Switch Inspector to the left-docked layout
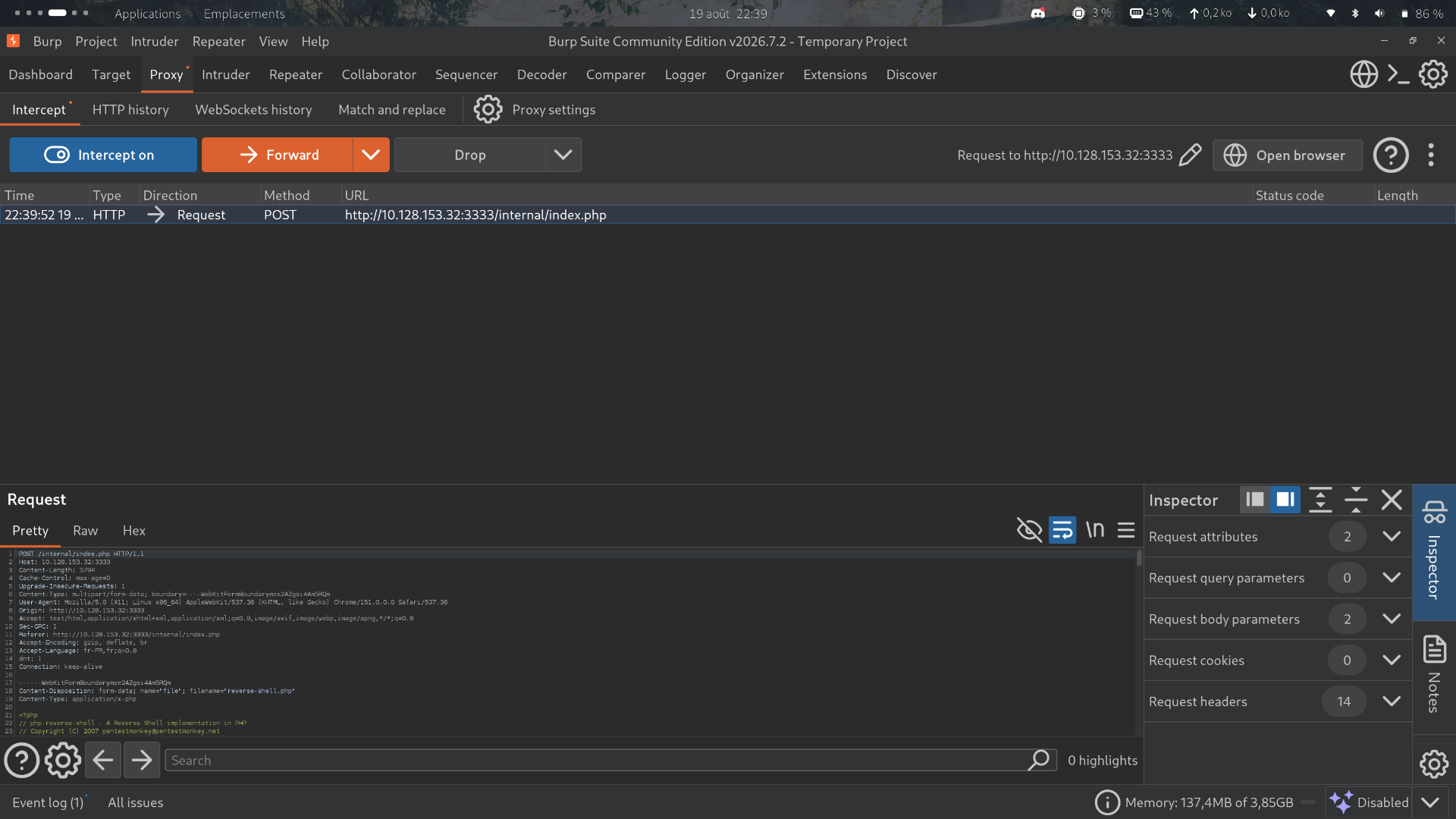This screenshot has width=1456, height=819. pyautogui.click(x=1255, y=500)
